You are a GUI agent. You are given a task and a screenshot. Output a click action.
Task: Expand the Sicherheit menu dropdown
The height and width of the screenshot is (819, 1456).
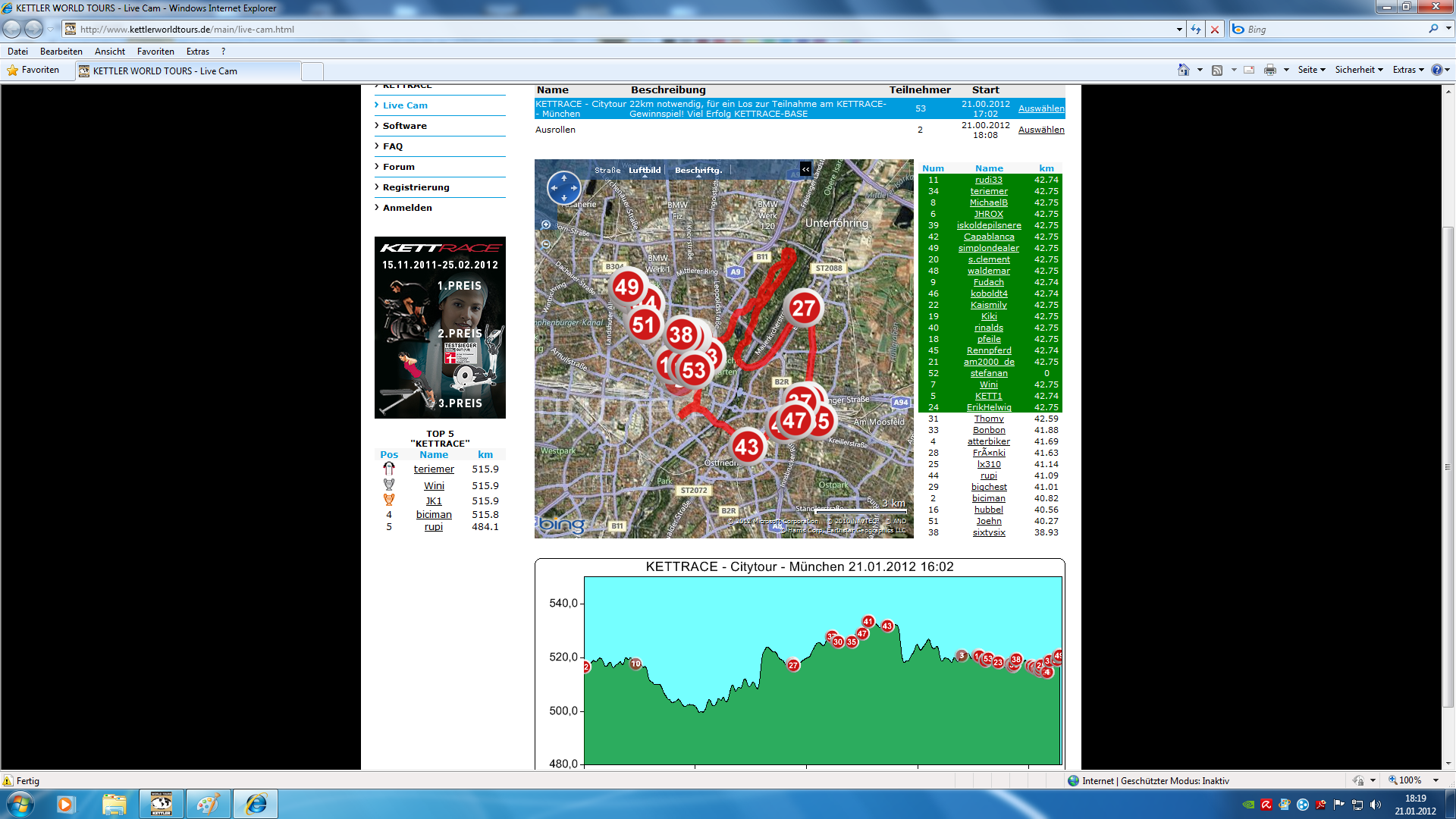(1359, 70)
